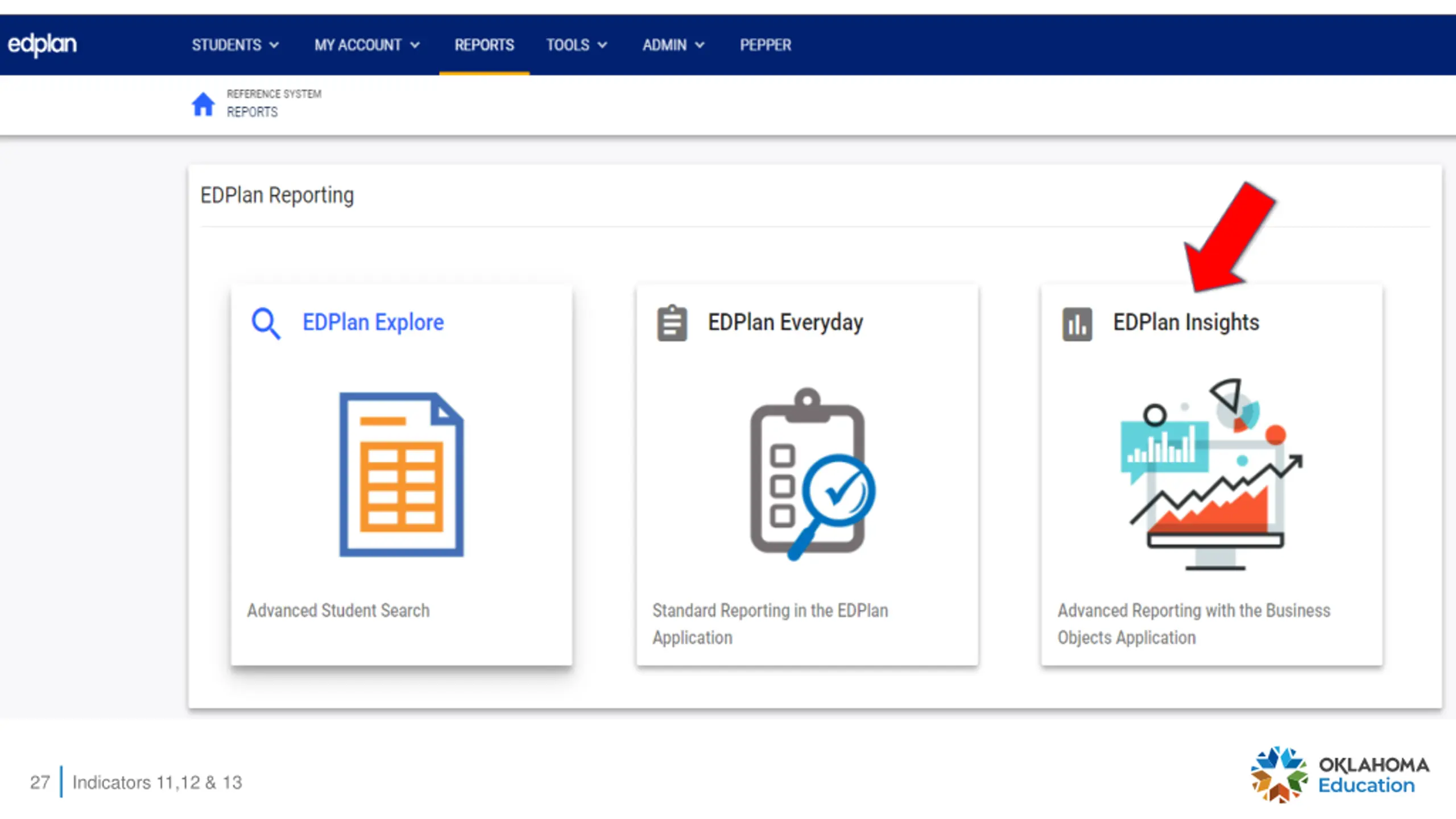Open the clipboard checklist magnifier illustration

point(813,474)
